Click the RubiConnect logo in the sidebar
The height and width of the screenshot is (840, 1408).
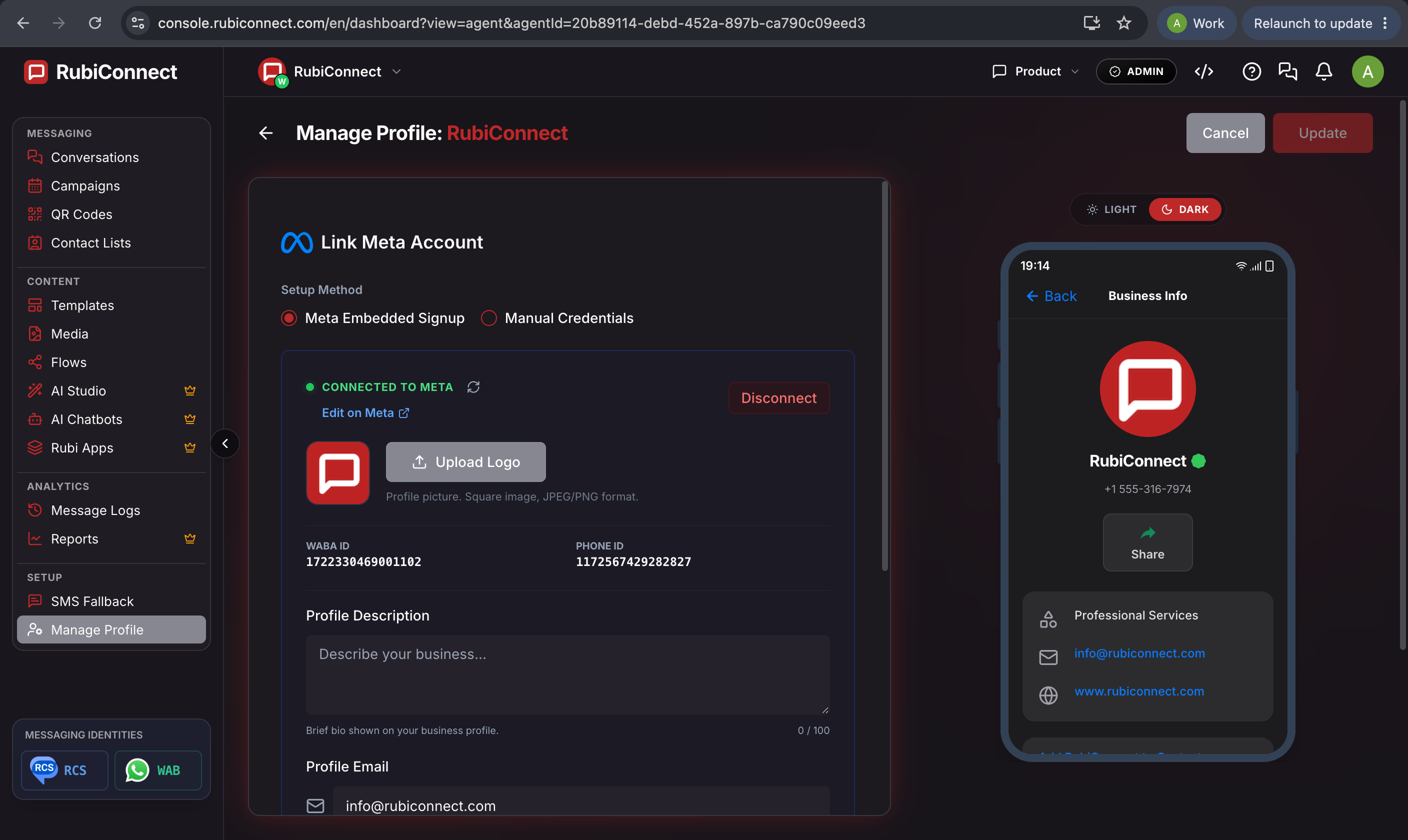(100, 72)
